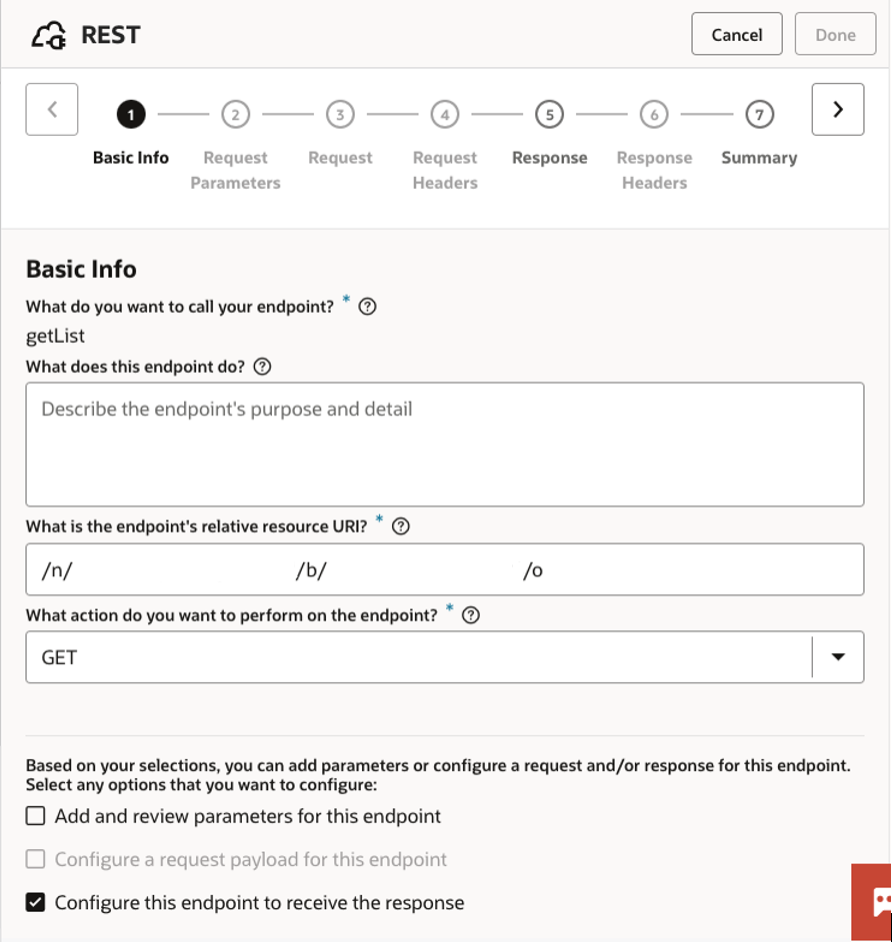
Task: Open help for endpoint action question
Action: coord(471,616)
